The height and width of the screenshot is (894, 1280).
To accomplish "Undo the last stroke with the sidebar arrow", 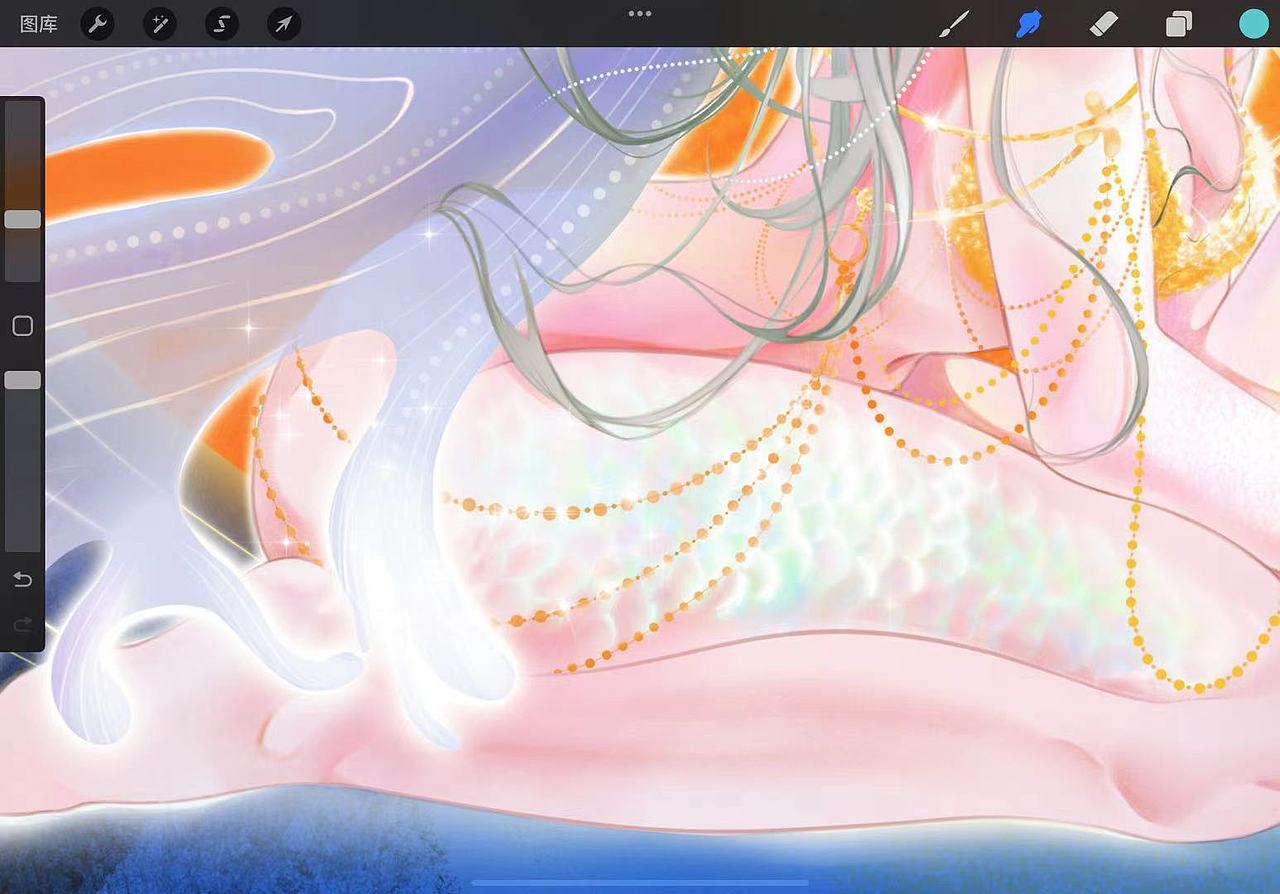I will (x=22, y=580).
